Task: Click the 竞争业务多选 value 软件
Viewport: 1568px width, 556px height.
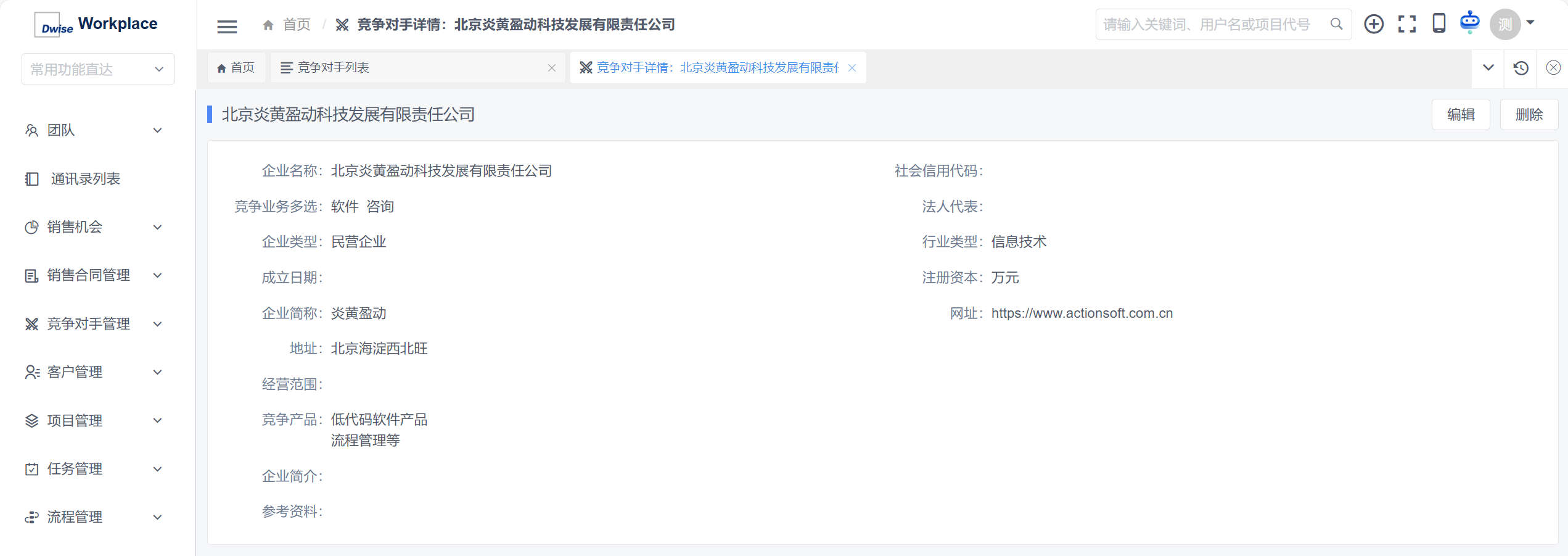Action: 345,207
